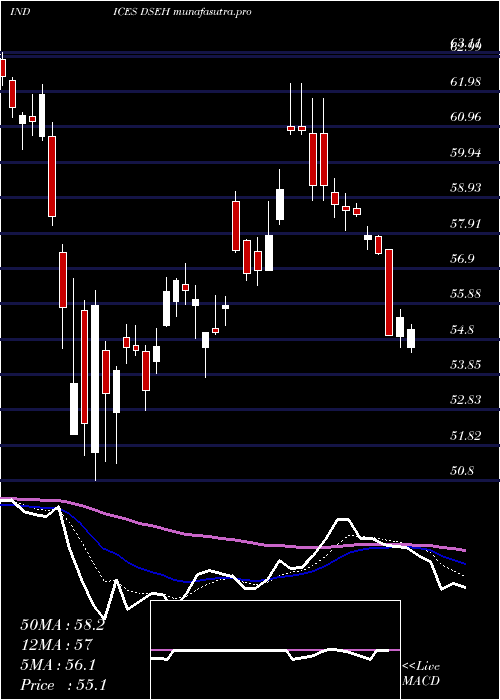Click inside the Live MACD inset chart

[x=275, y=650]
